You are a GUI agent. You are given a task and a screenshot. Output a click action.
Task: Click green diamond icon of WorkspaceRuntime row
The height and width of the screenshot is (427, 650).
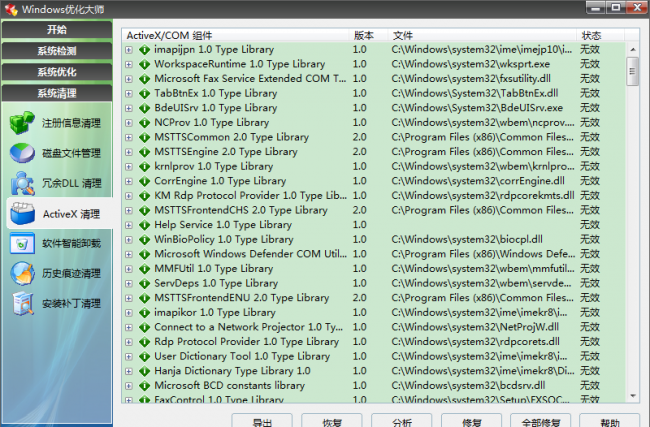(x=144, y=64)
